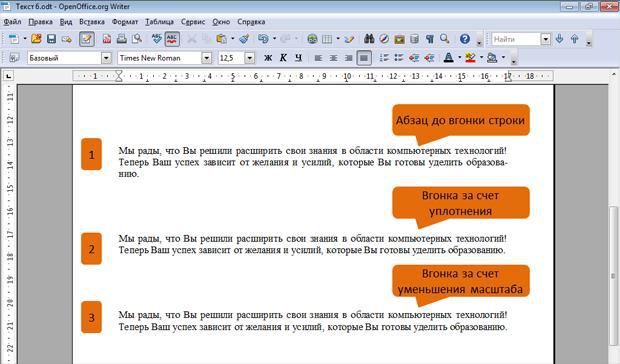The height and width of the screenshot is (364, 620).
Task: Toggle Italic (К) formatting
Action: click(283, 58)
